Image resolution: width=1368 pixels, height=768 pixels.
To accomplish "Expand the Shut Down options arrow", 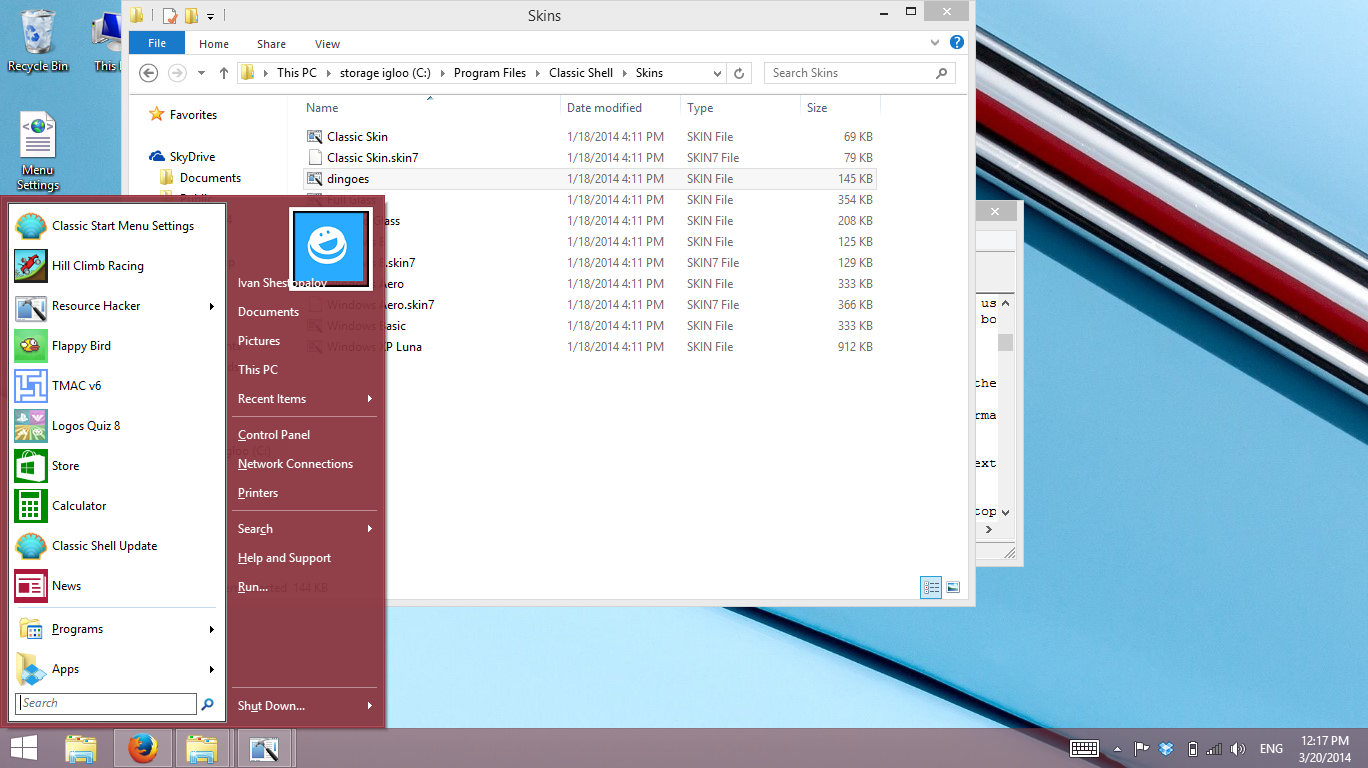I will 370,706.
